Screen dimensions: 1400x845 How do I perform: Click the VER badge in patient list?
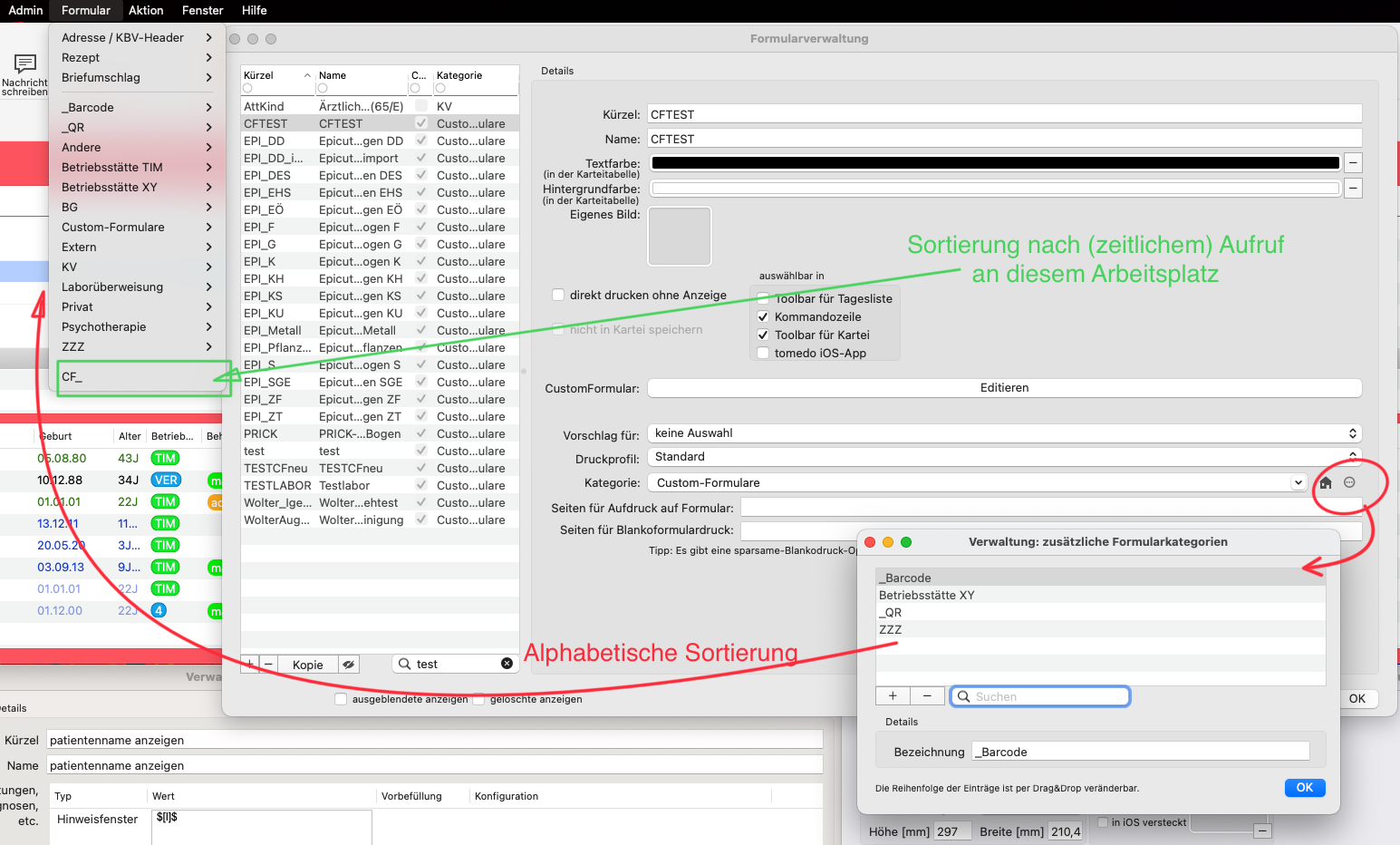(166, 480)
